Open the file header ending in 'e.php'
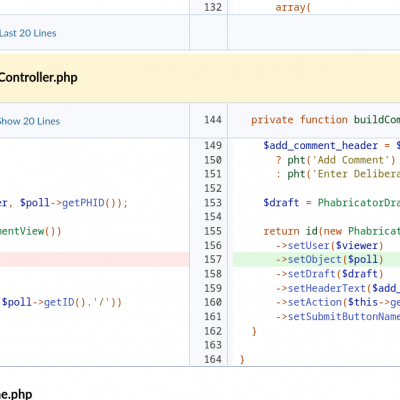This screenshot has width=400, height=400. 16,394
